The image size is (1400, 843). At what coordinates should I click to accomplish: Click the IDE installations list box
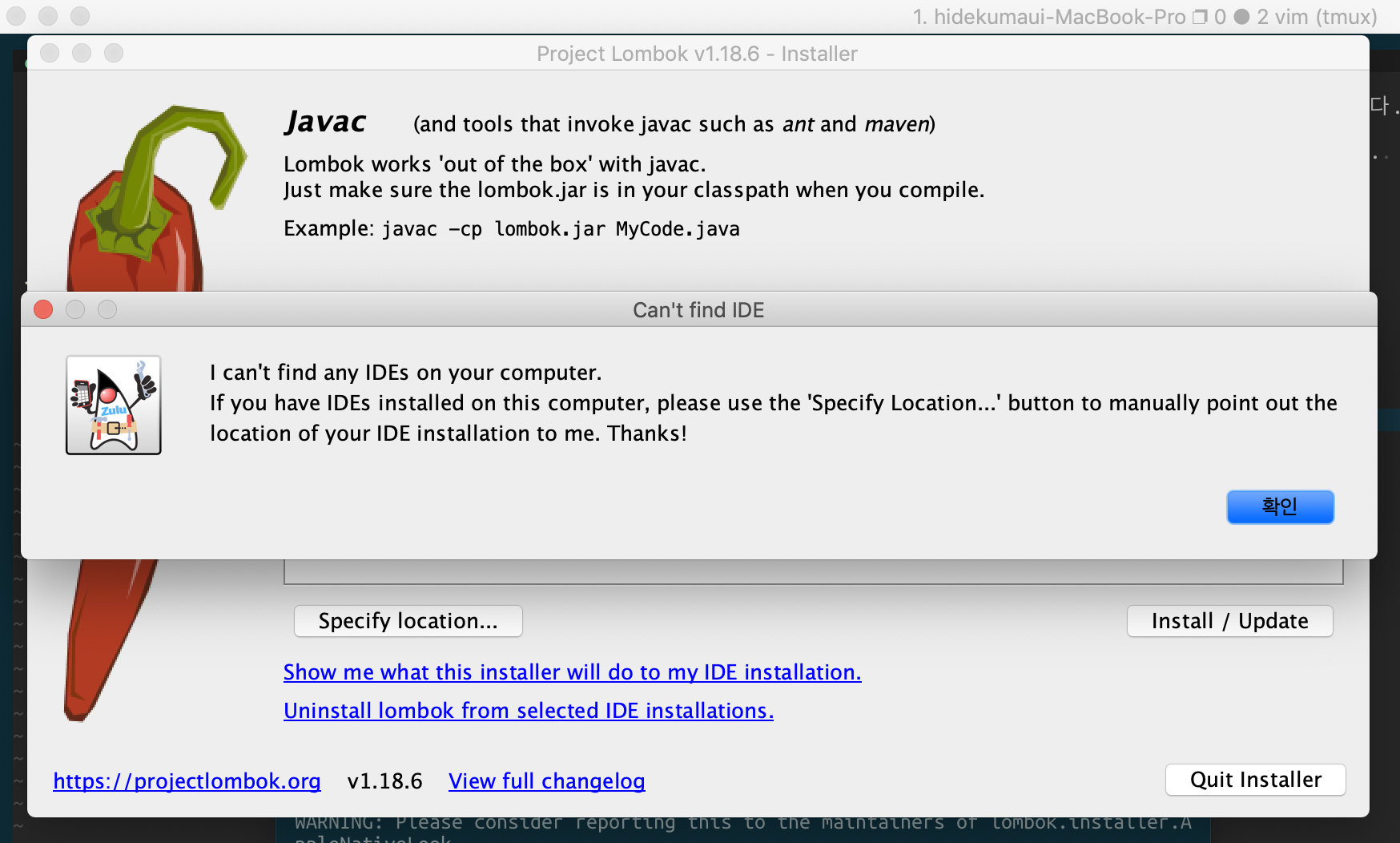tap(813, 572)
